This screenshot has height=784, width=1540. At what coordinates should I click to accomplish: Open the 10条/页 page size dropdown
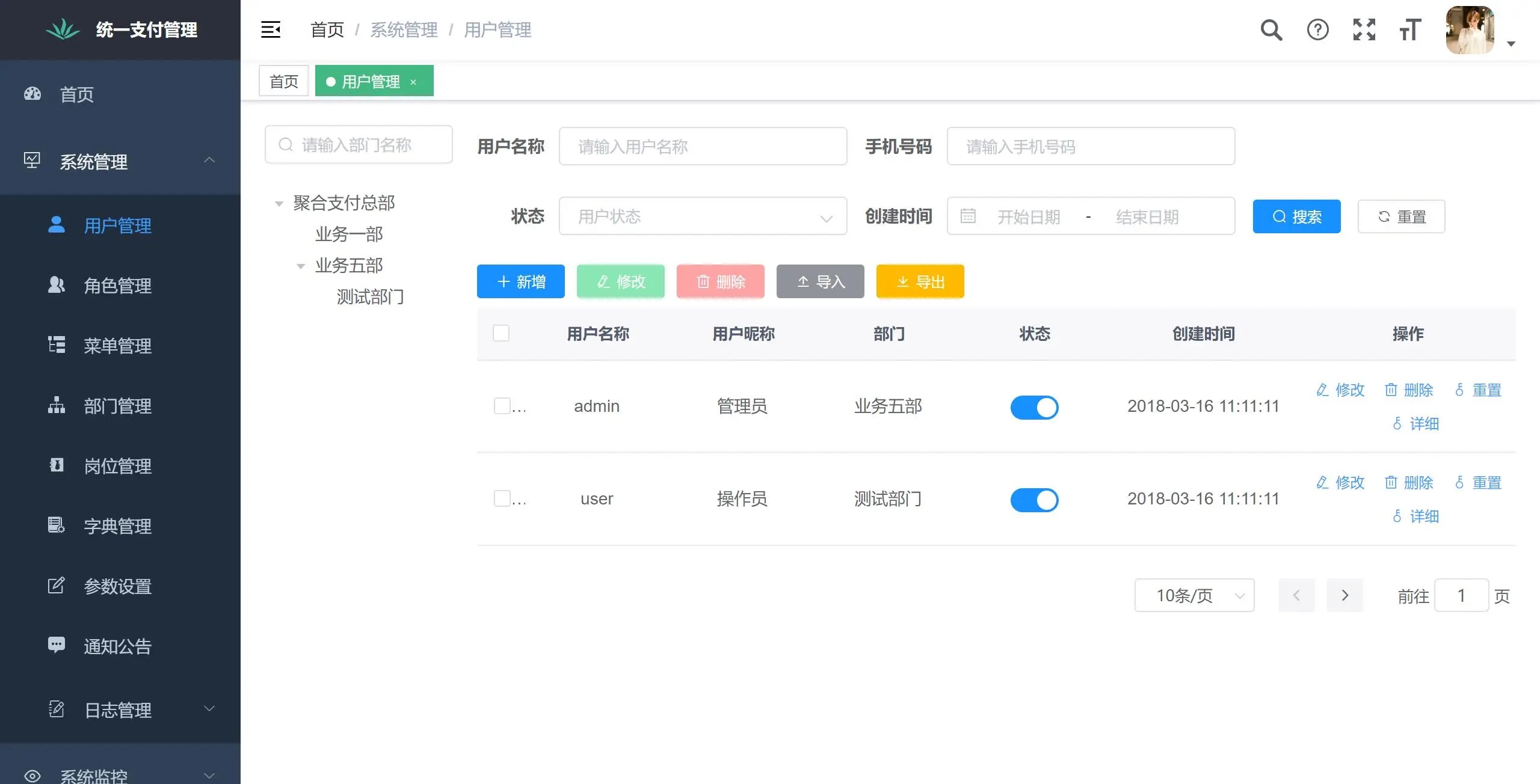pyautogui.click(x=1194, y=595)
